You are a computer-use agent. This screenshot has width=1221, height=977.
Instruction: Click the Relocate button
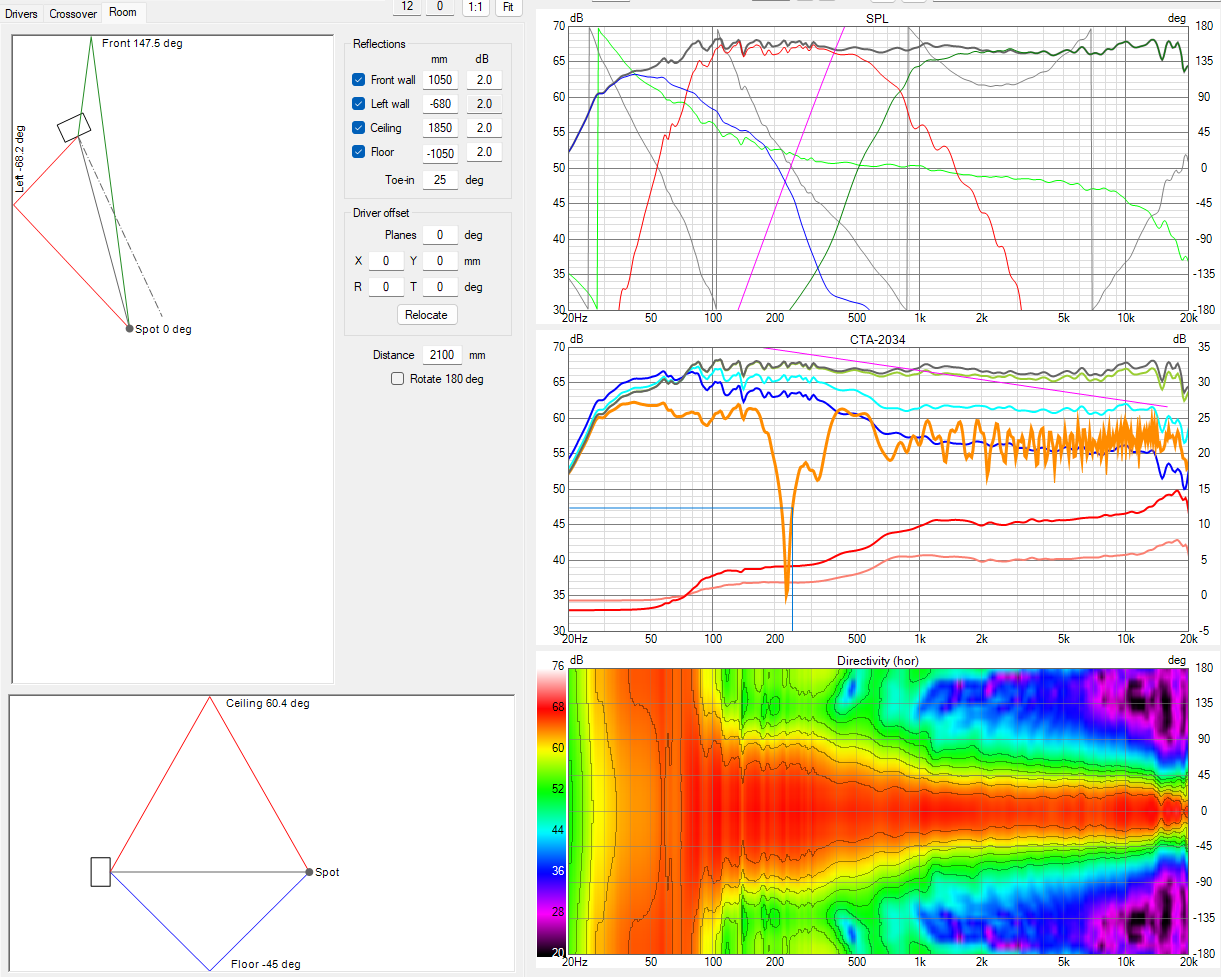(x=427, y=314)
